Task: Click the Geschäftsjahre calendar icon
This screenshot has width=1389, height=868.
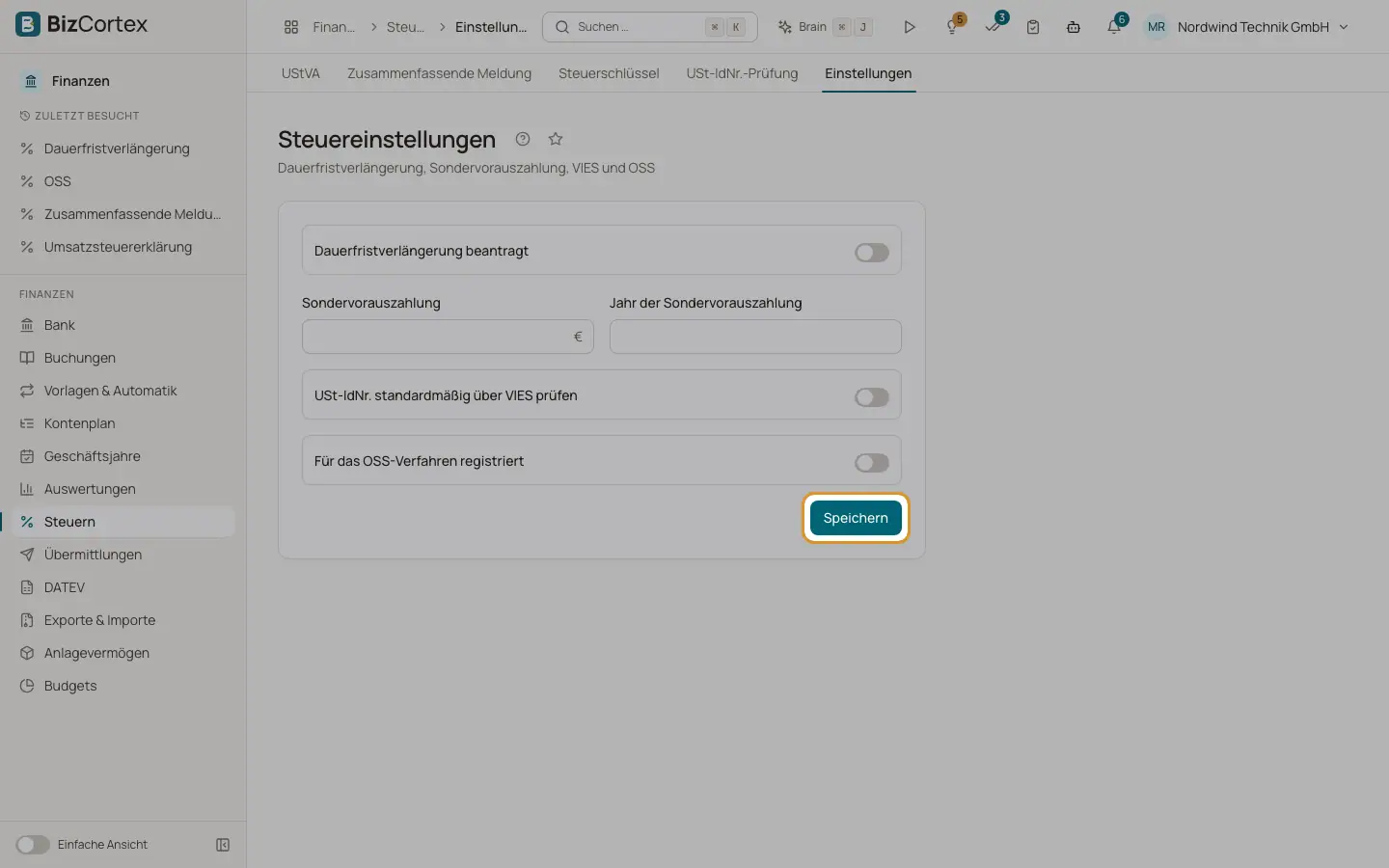Action: pos(27,456)
